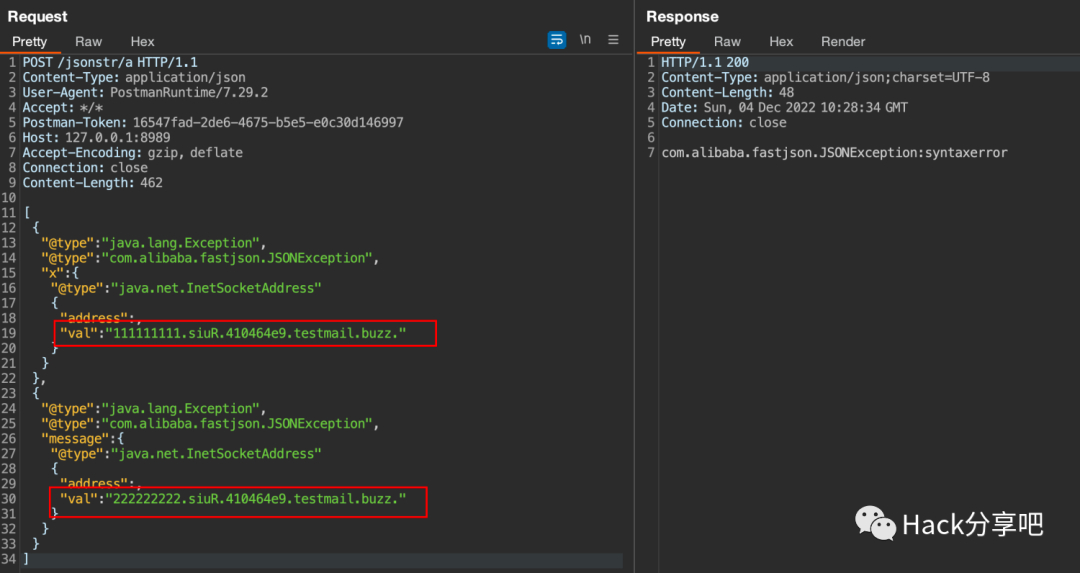
Task: Click the 111111111.siuR.410464e9.testmail.buzz. value
Action: 256,333
